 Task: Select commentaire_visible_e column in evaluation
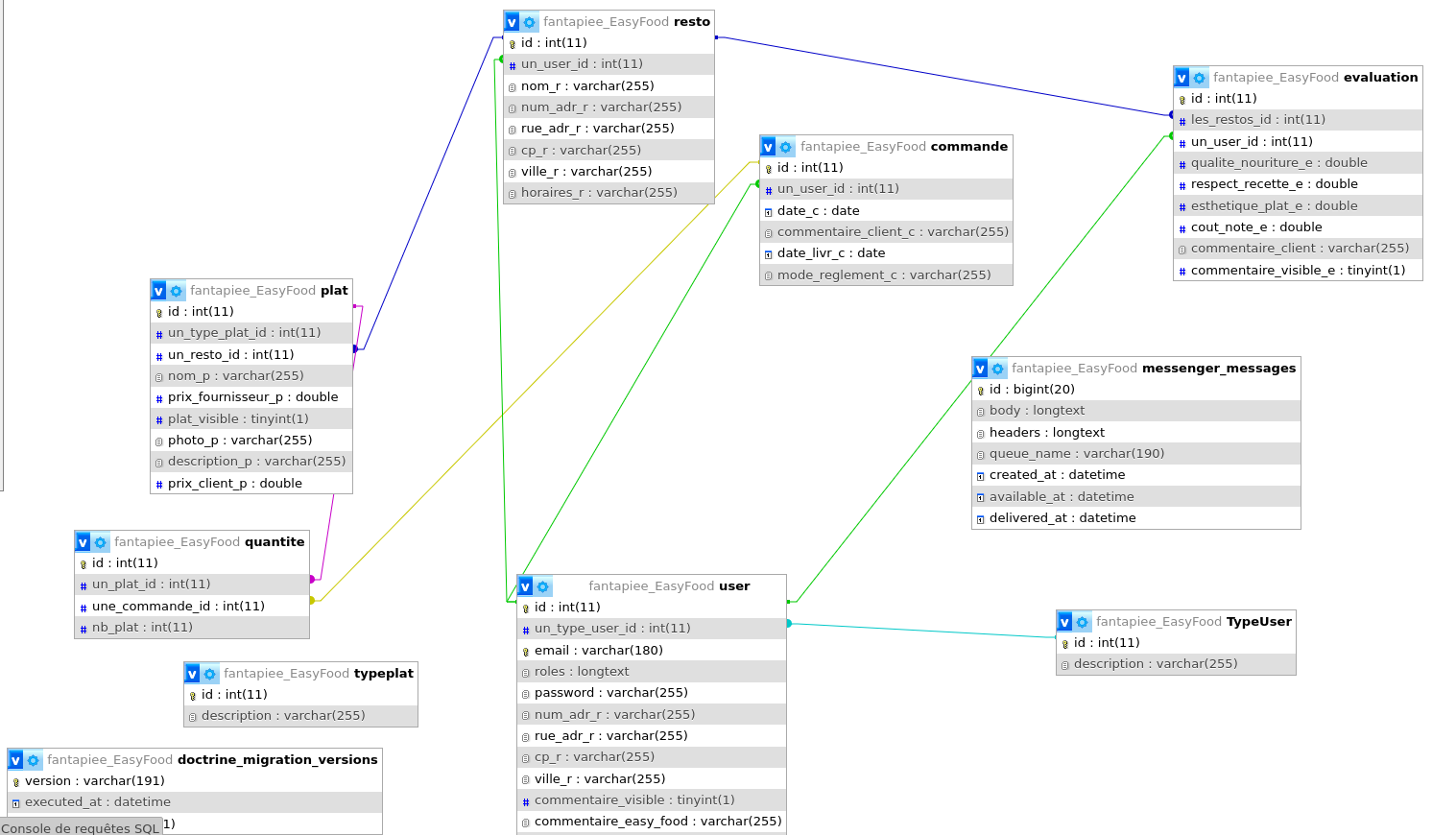coord(1298,271)
